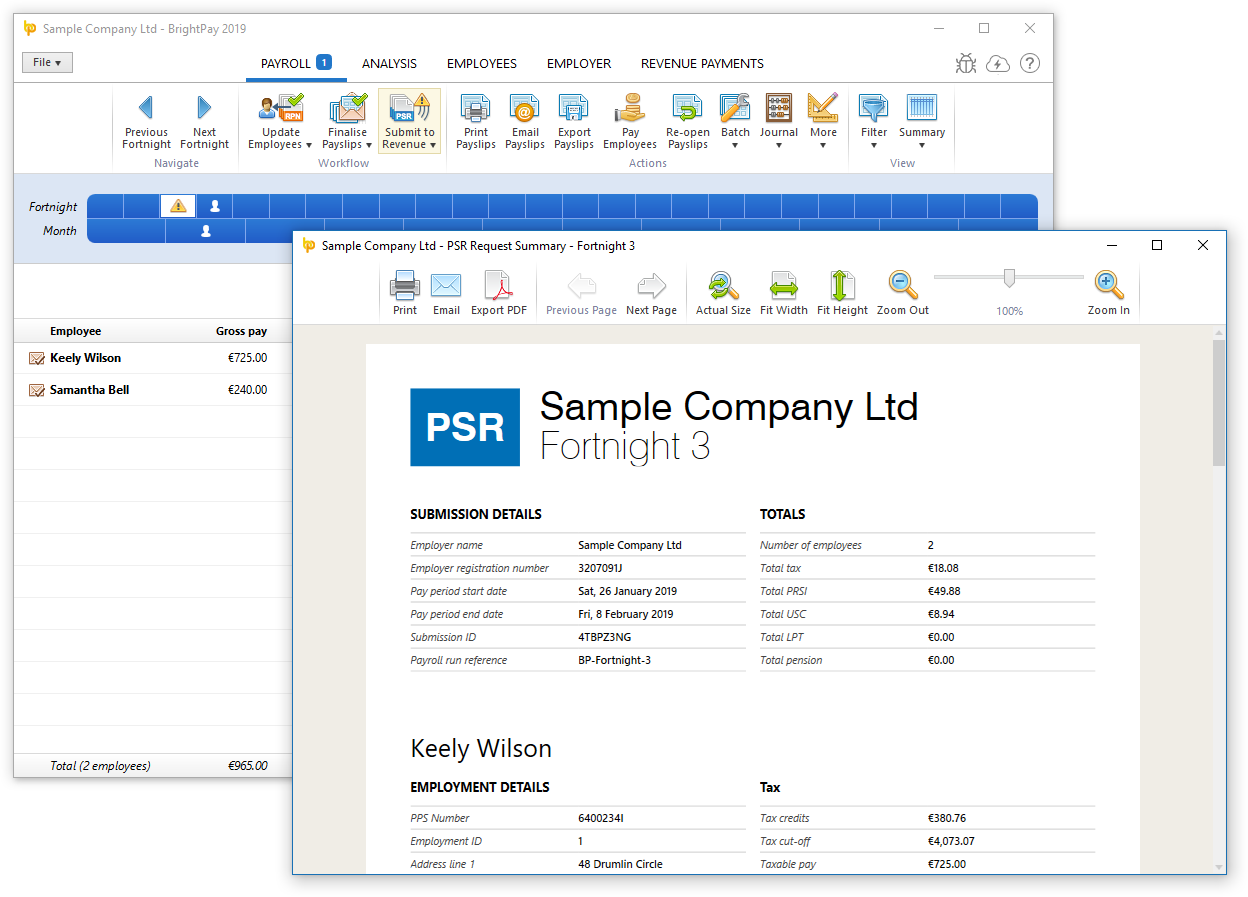Email the PSR Request Summary

[x=446, y=294]
